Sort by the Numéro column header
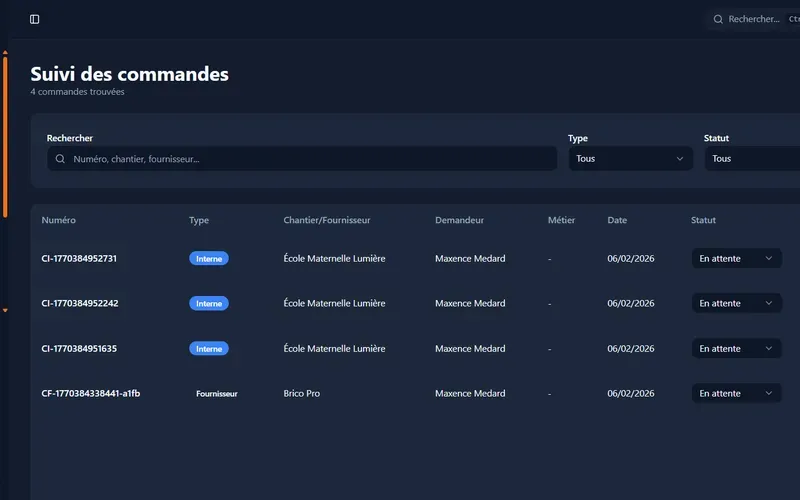Screen dimensions: 800x500 click(59, 220)
